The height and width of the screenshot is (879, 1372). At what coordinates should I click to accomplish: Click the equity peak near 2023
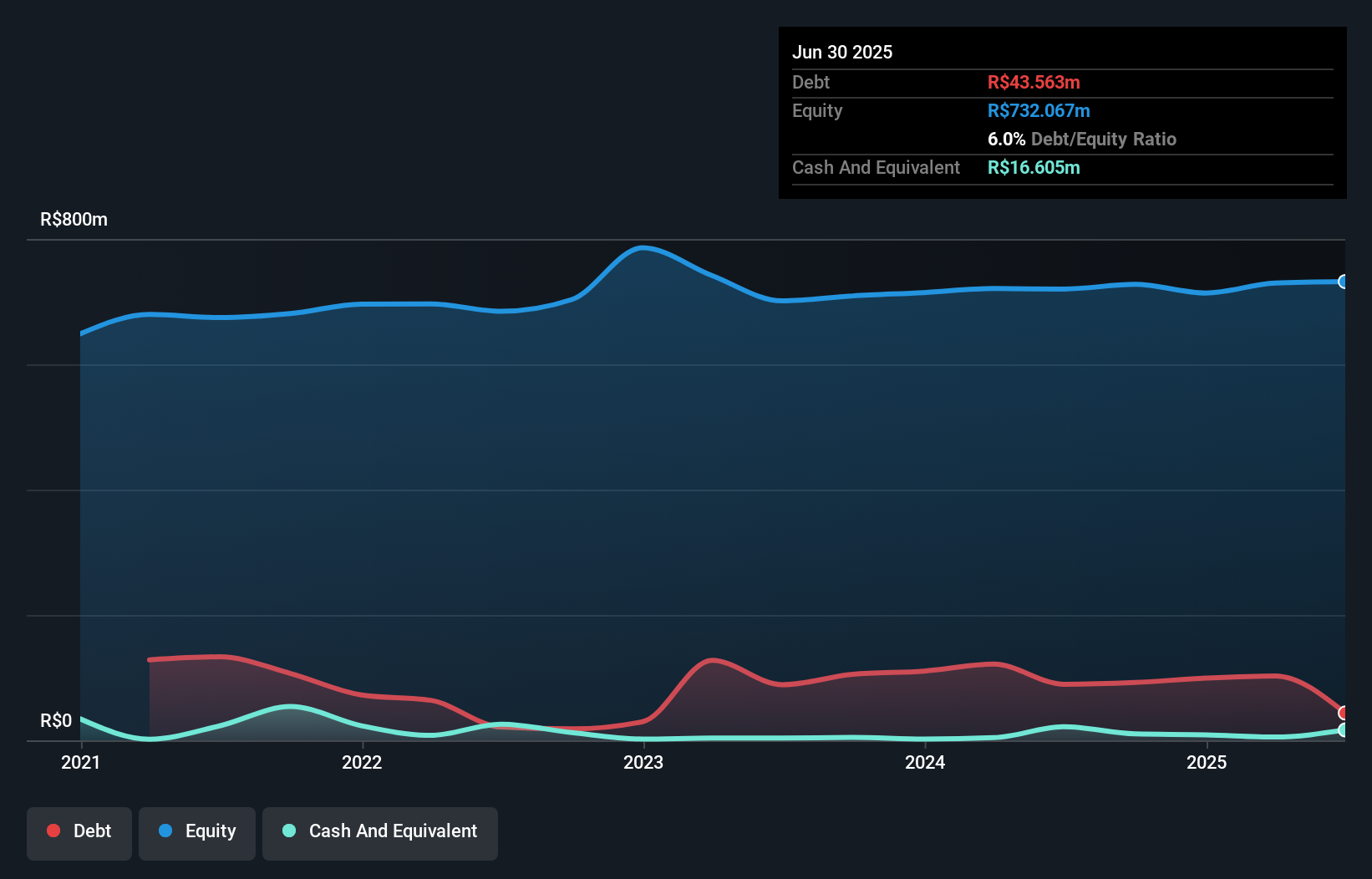643,247
